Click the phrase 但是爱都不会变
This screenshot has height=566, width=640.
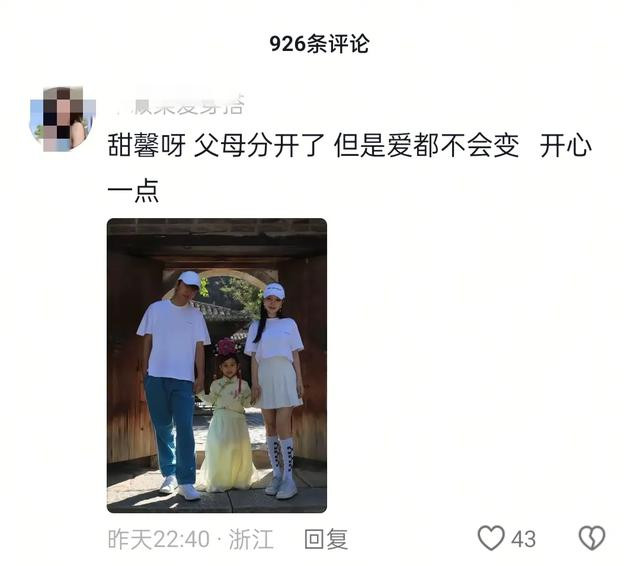point(427,146)
